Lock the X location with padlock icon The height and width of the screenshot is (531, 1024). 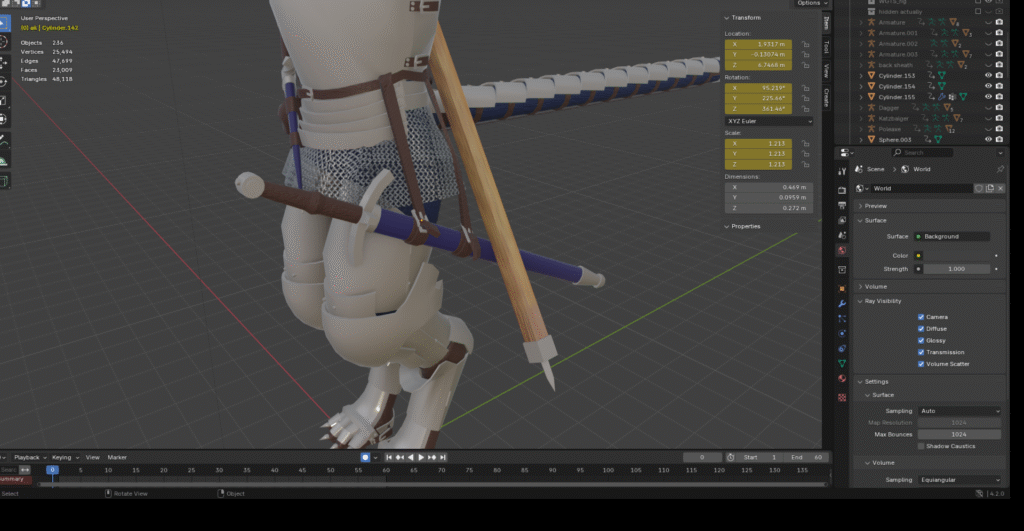[x=805, y=45]
